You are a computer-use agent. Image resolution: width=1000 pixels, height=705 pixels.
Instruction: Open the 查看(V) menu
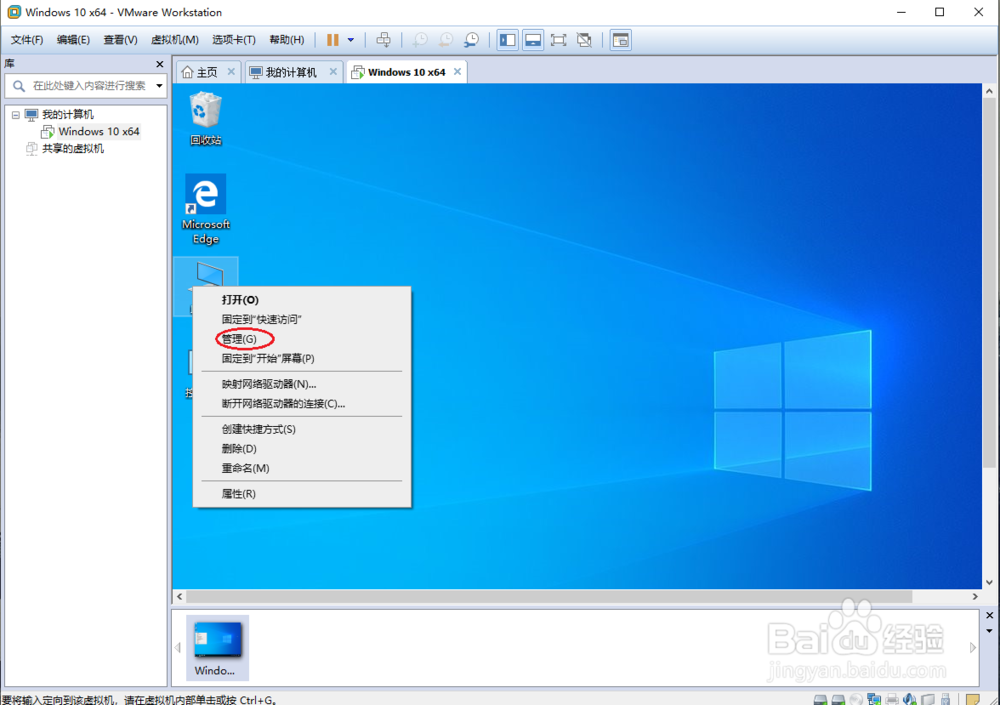tap(121, 40)
